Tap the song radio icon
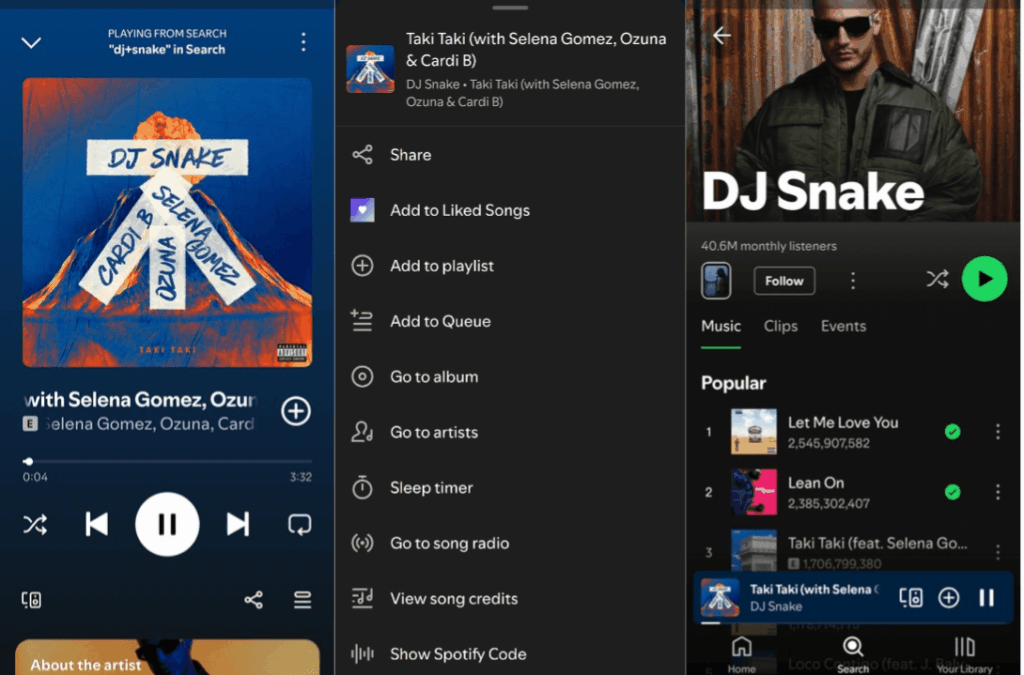This screenshot has width=1024, height=675. click(x=362, y=543)
